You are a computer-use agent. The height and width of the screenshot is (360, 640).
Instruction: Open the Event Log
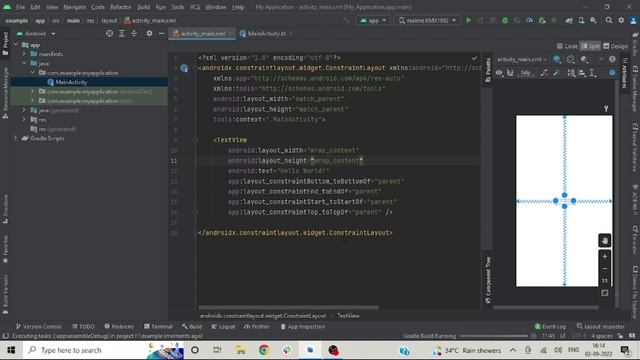(550, 327)
